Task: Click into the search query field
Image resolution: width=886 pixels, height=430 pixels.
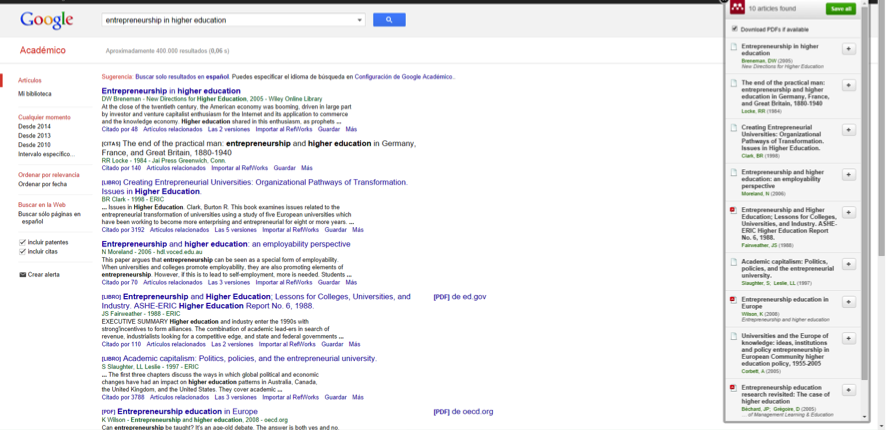Action: point(229,20)
